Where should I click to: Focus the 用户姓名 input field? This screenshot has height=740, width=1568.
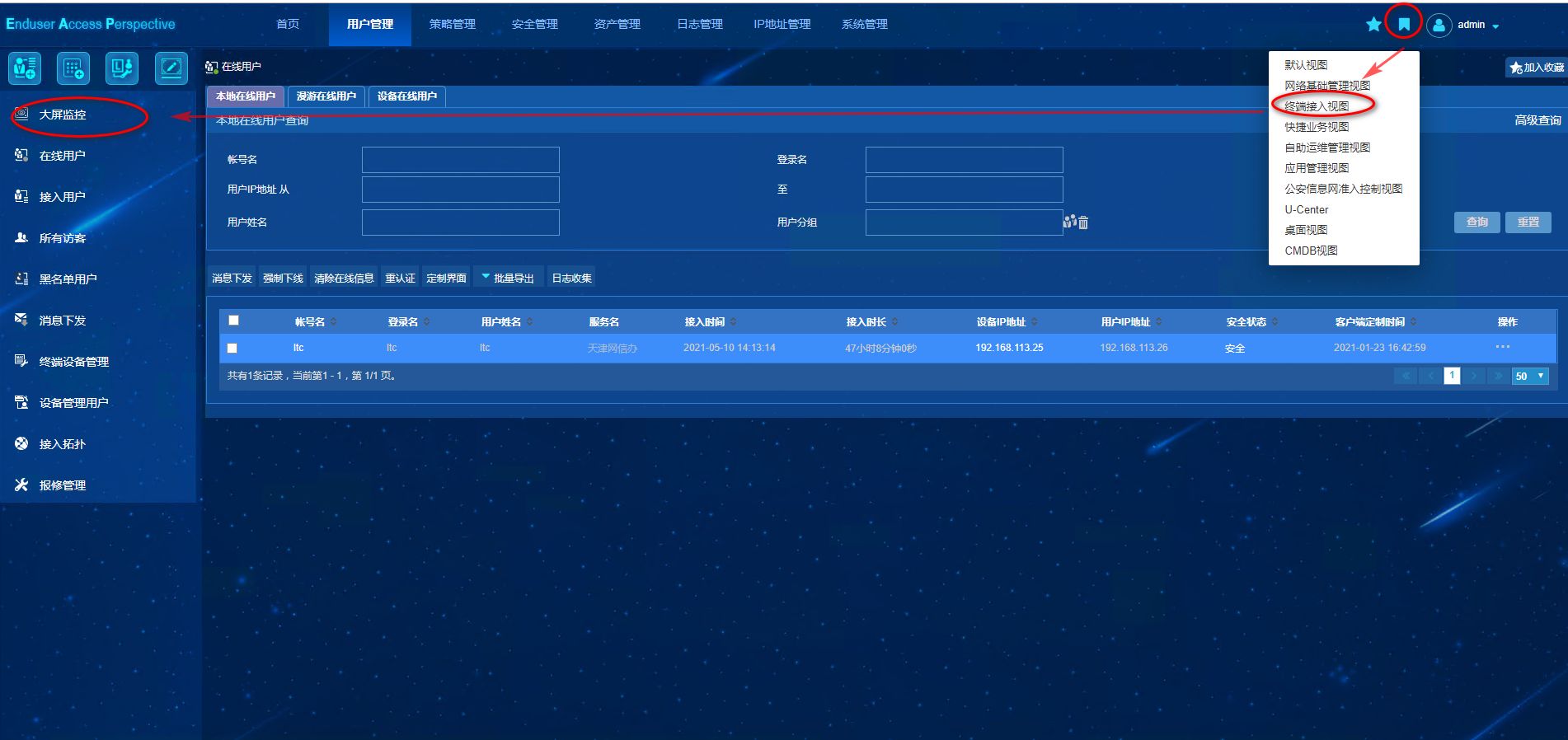[x=461, y=222]
